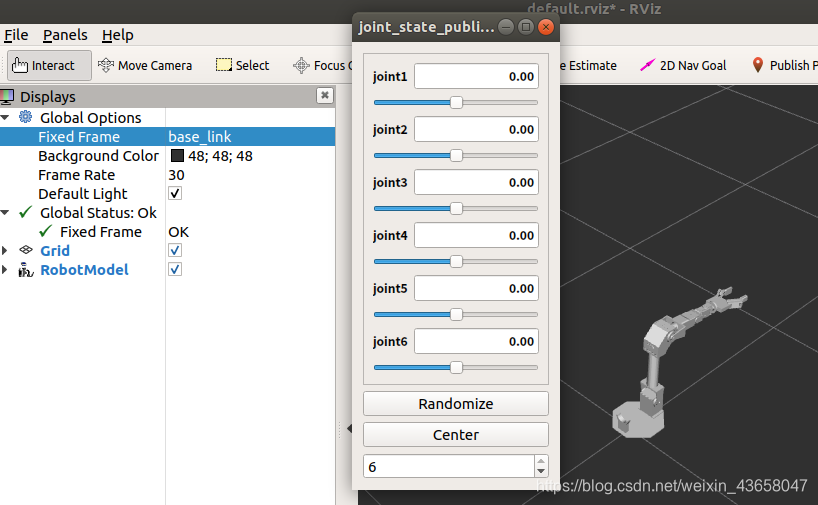The image size is (818, 505).
Task: Click the joint1 value field
Action: pos(476,76)
